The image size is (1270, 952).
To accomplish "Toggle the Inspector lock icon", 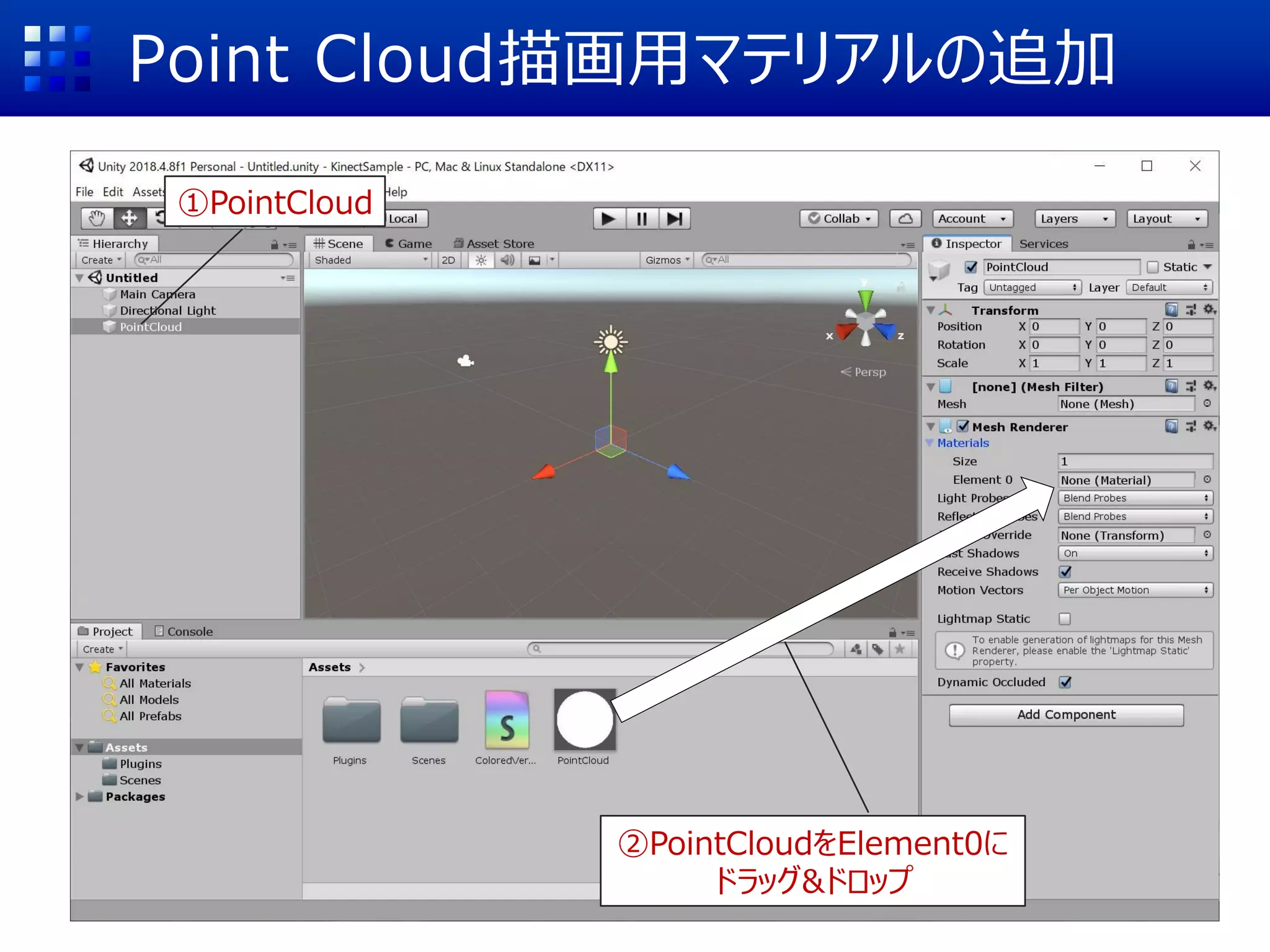I will click(x=1191, y=245).
